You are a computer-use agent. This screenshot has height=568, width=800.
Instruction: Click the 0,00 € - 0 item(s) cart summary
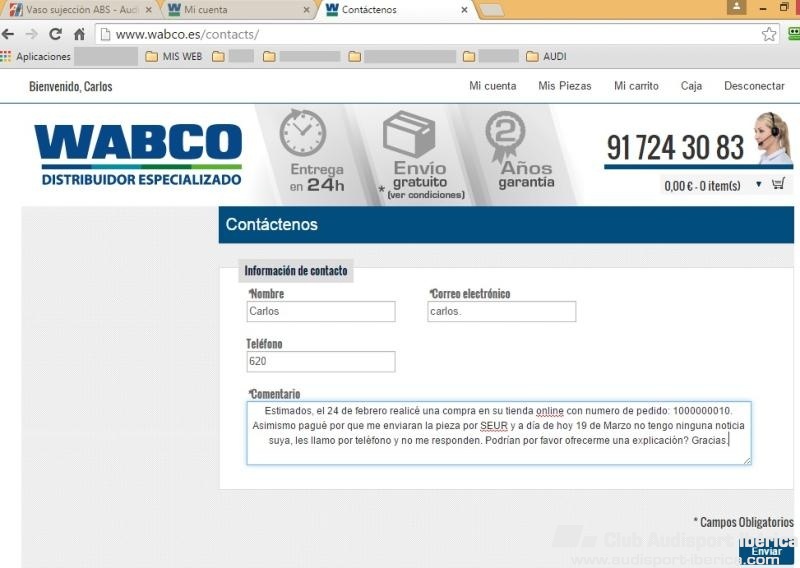[702, 185]
